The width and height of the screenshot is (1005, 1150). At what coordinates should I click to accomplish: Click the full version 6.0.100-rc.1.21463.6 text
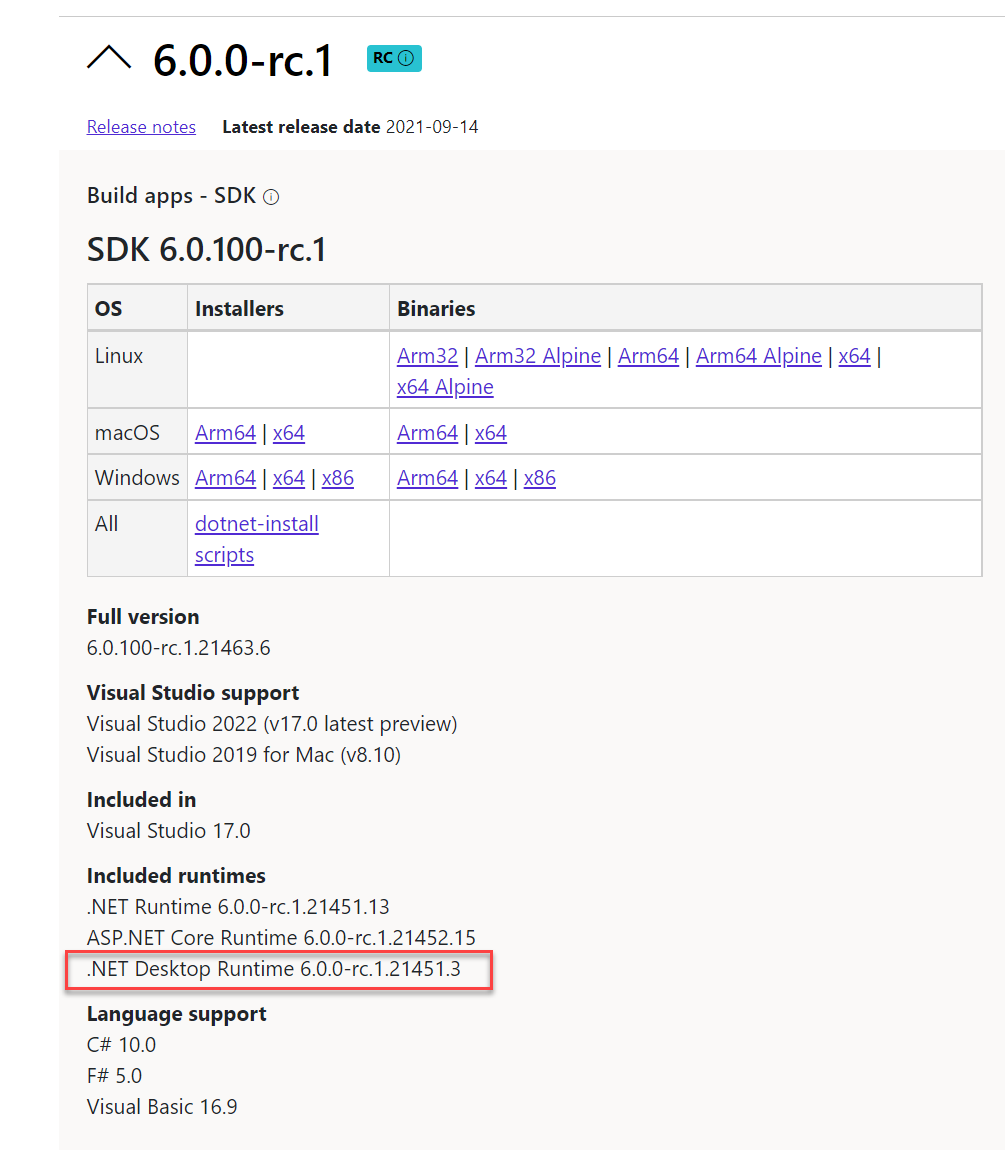178,648
